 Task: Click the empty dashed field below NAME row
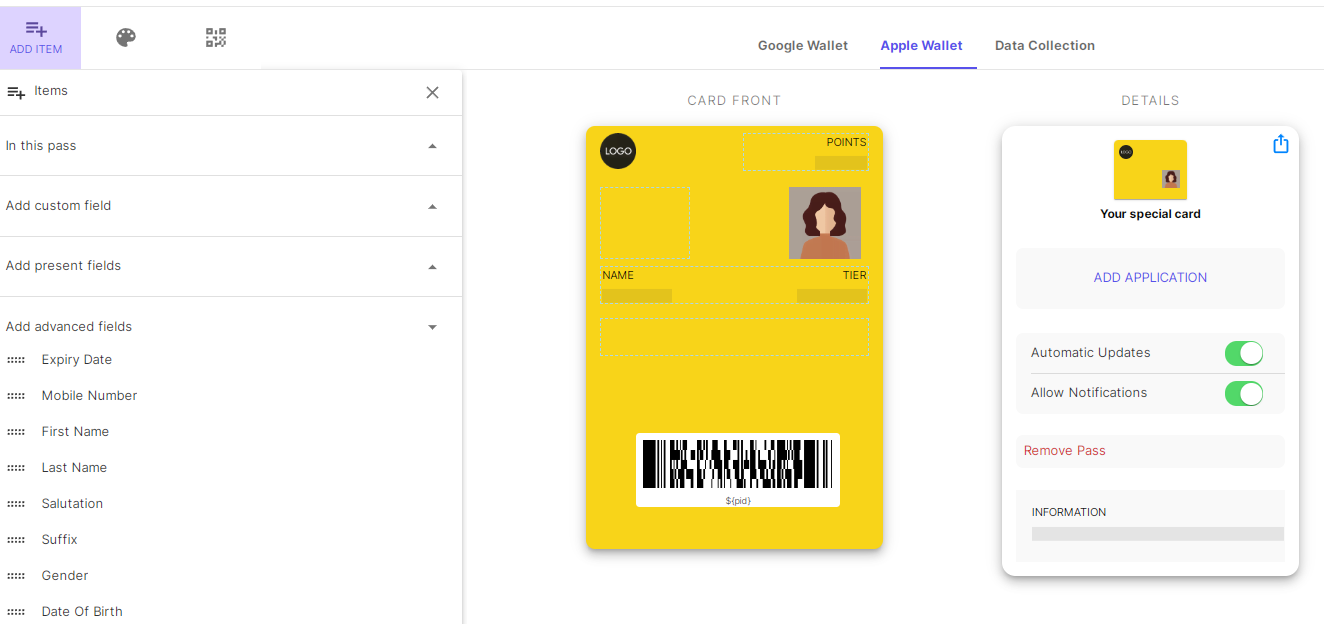(x=734, y=336)
